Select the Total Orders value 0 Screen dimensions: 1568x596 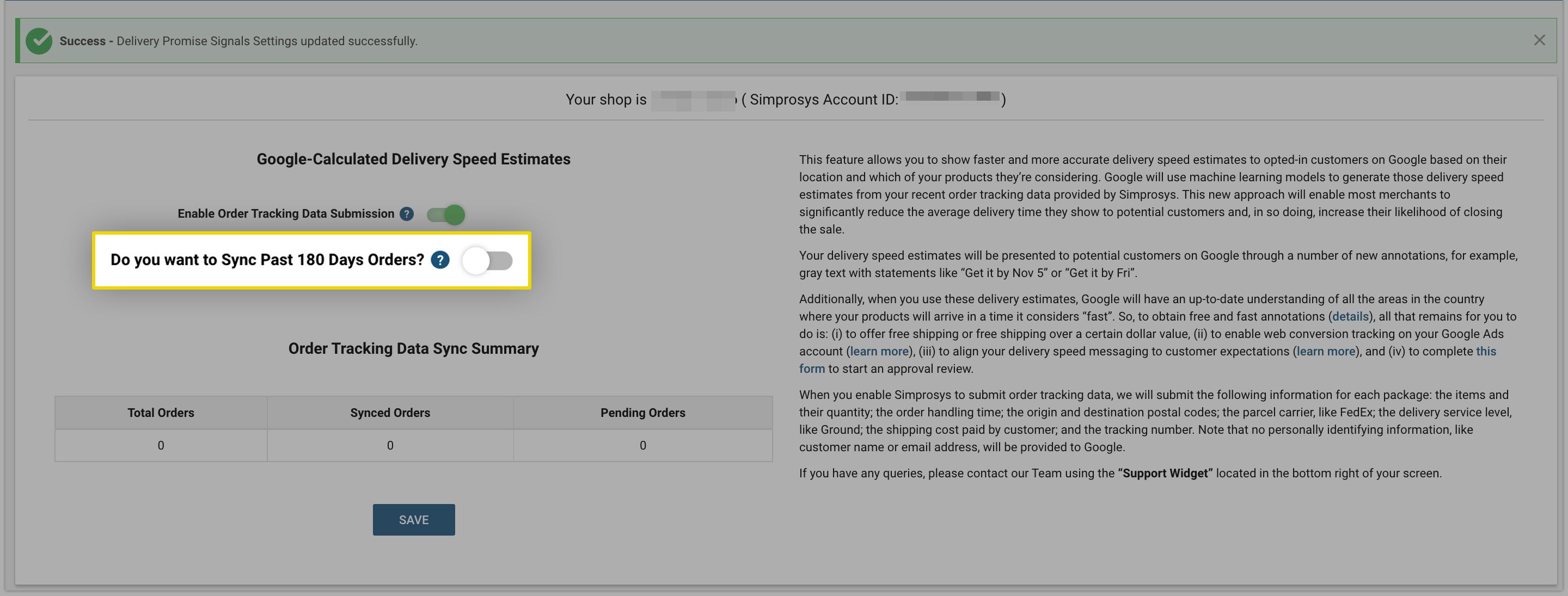[161, 446]
